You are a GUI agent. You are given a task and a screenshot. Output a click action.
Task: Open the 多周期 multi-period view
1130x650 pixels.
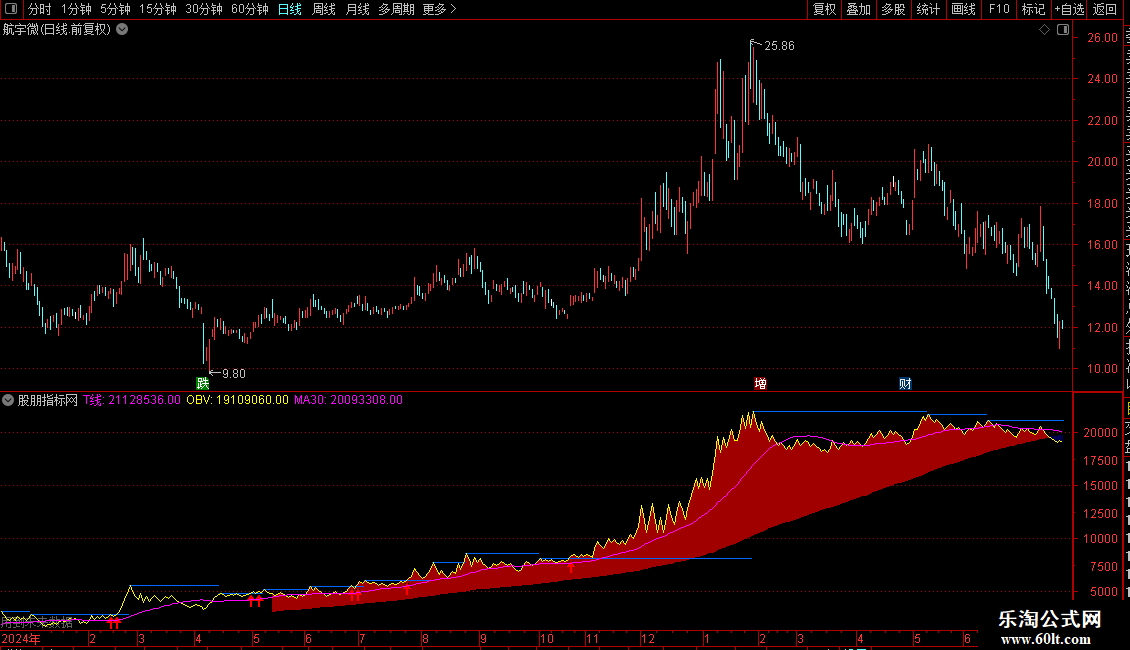pyautogui.click(x=396, y=9)
